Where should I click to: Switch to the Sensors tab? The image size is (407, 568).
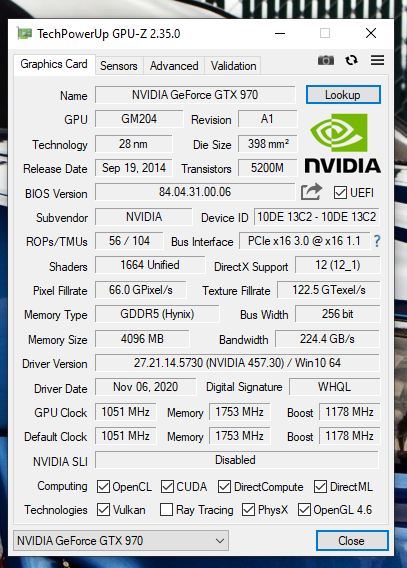[x=119, y=66]
